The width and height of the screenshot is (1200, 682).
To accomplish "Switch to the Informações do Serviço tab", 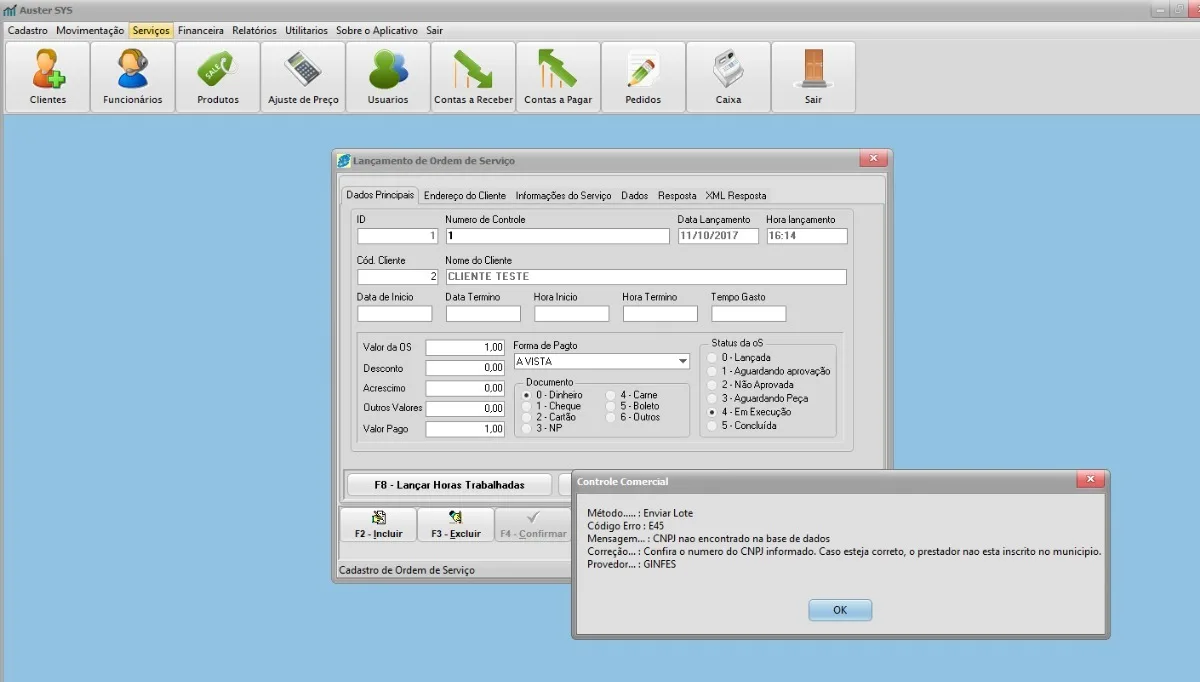I will [563, 195].
